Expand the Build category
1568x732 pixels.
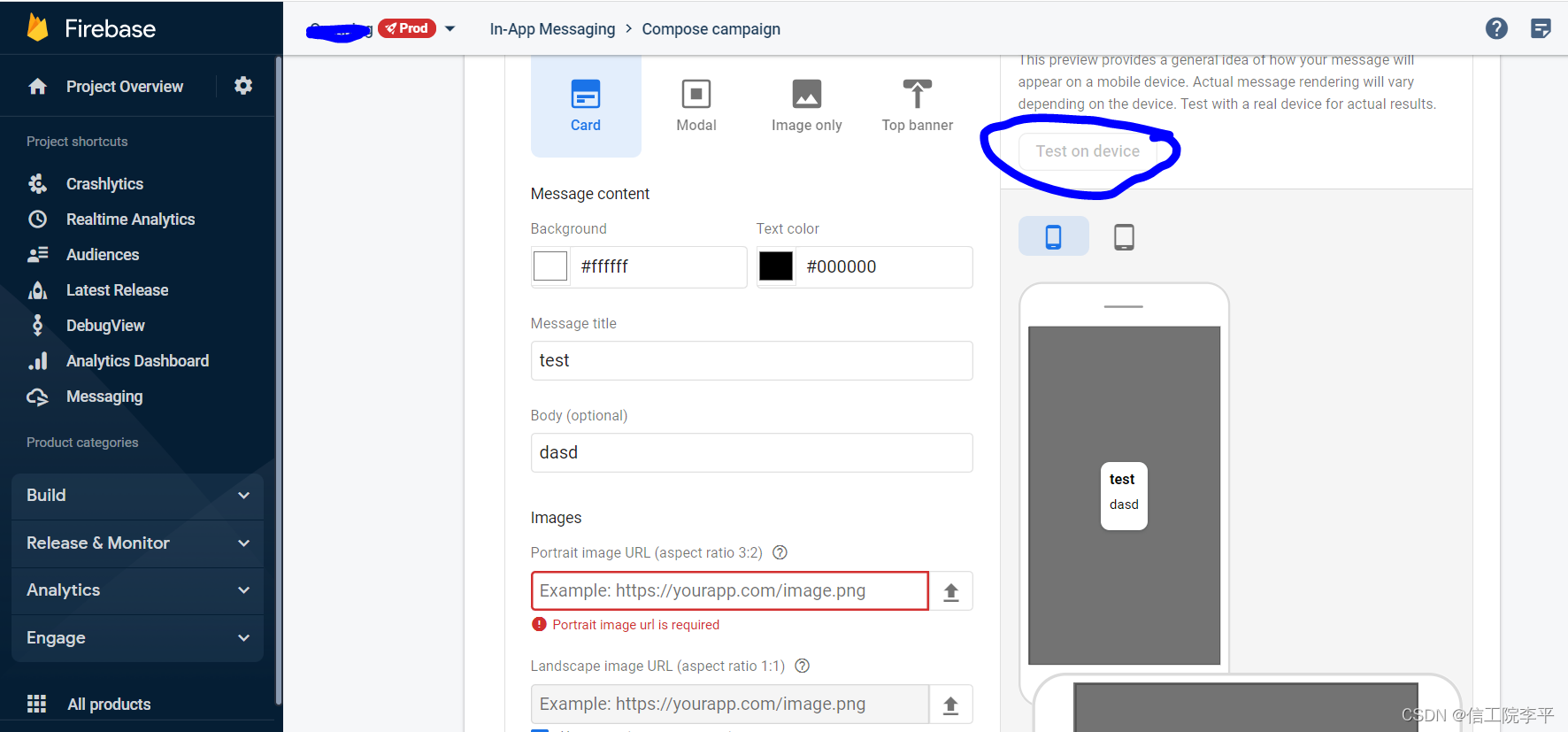tap(137, 496)
